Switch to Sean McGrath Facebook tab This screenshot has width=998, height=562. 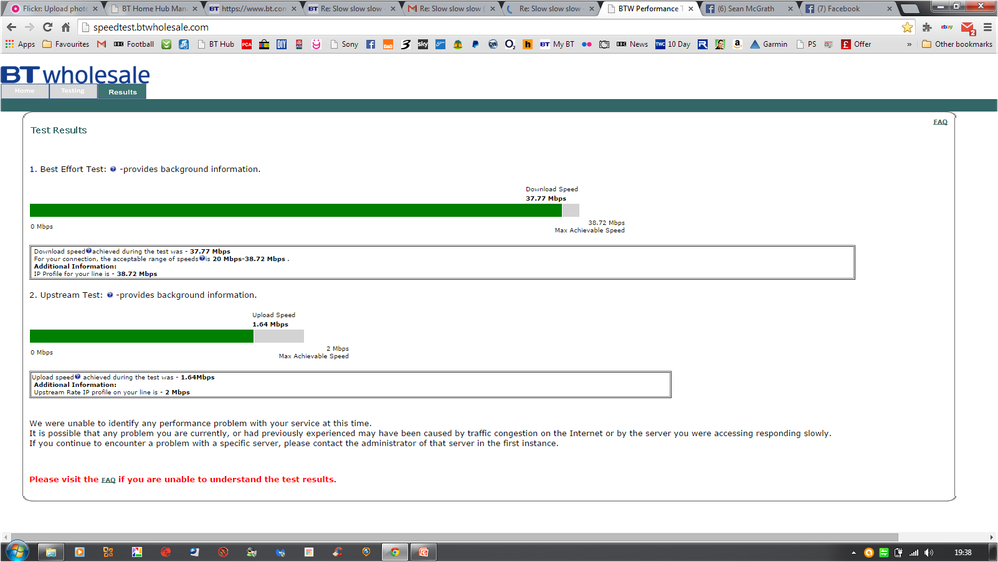(x=748, y=9)
